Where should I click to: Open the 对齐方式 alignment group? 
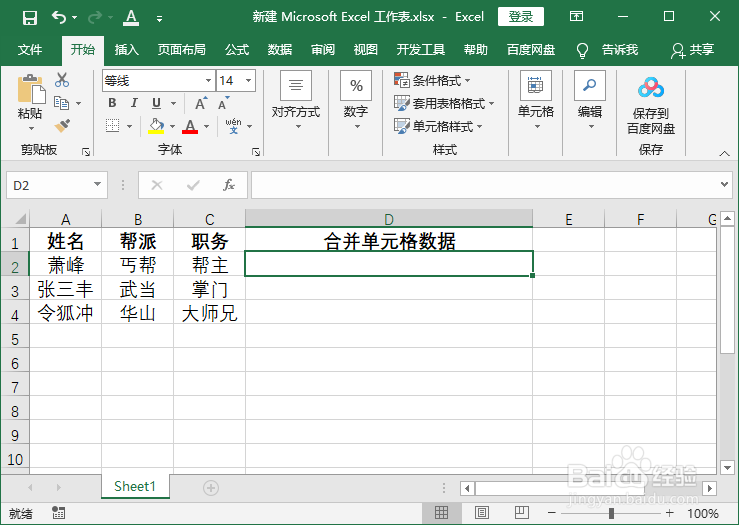coord(296,100)
